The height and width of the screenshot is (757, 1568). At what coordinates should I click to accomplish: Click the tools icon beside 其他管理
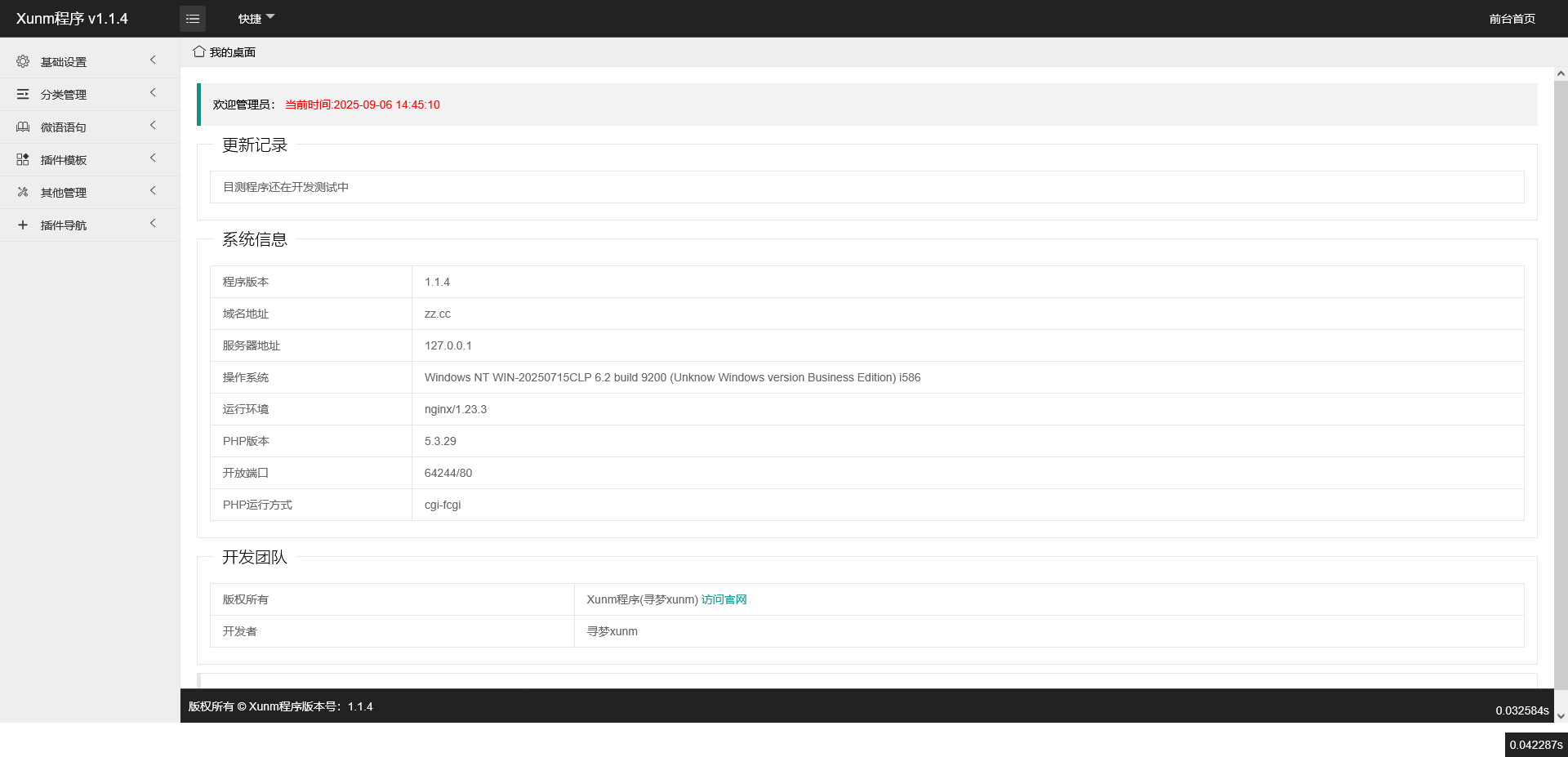tap(23, 192)
